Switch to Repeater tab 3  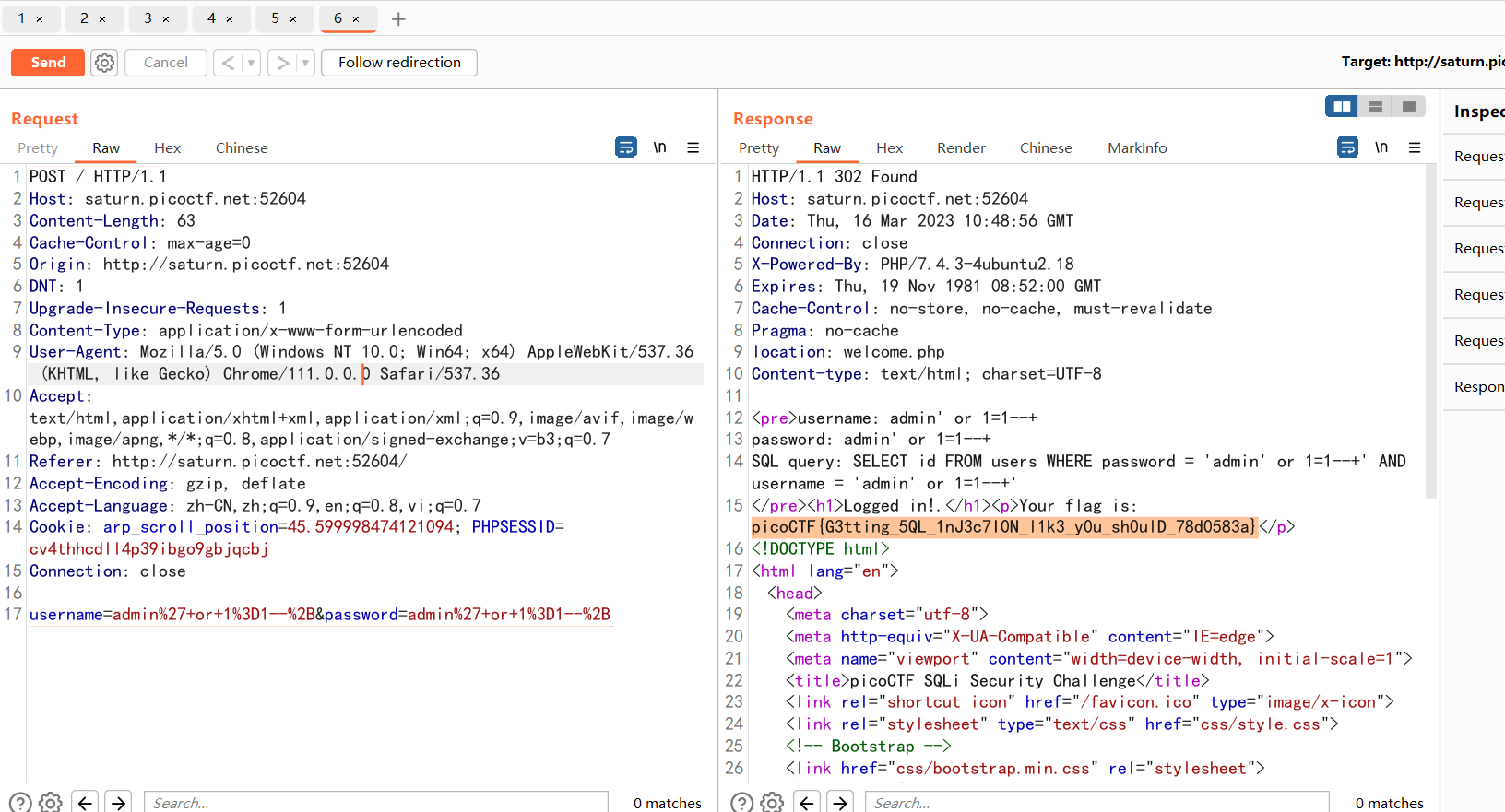(x=148, y=18)
